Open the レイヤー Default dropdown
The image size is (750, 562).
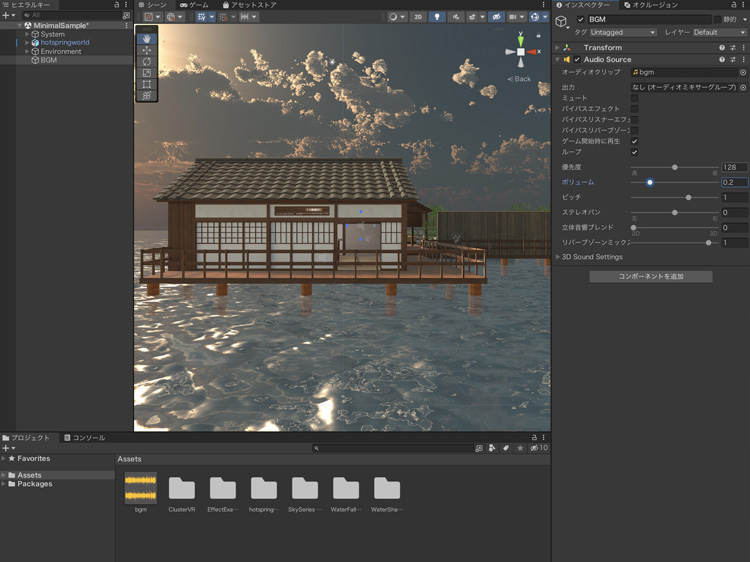click(719, 32)
